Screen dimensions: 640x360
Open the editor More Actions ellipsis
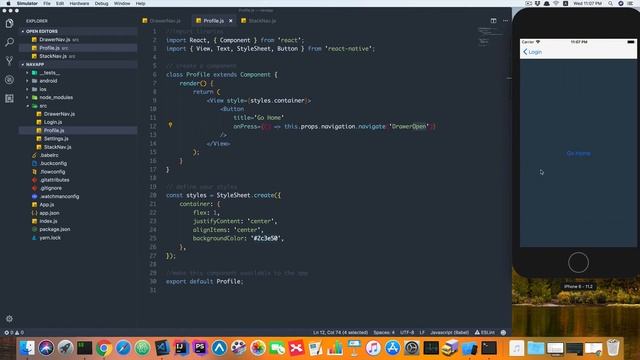tap(505, 20)
